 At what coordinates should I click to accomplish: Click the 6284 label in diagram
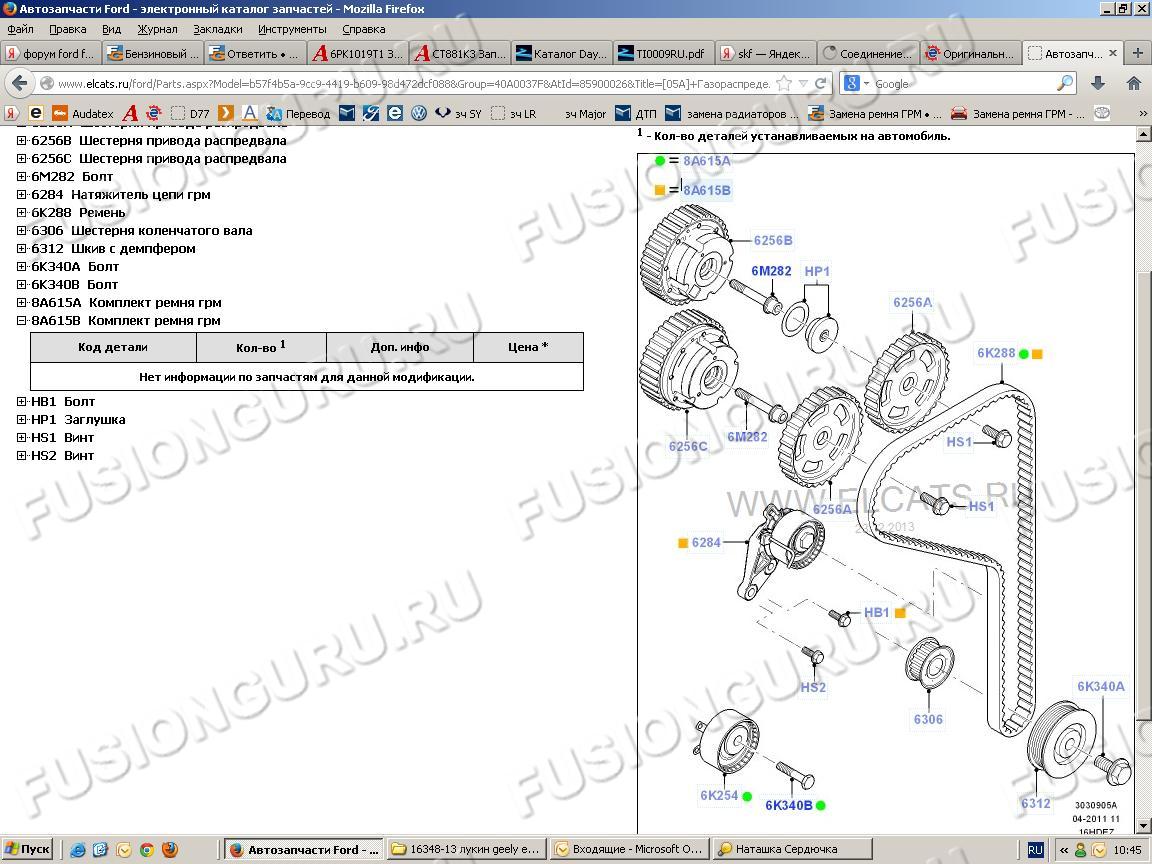point(705,542)
